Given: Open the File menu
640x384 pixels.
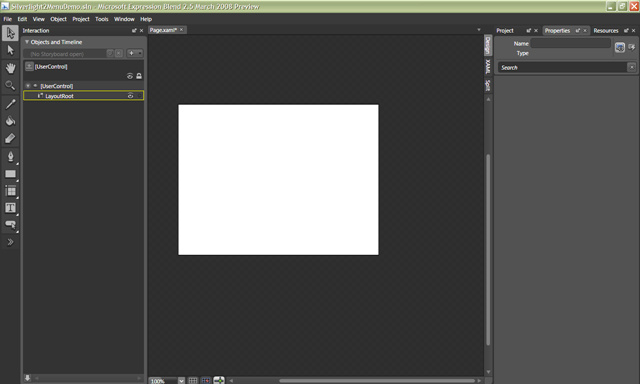Looking at the screenshot, I should [7, 19].
